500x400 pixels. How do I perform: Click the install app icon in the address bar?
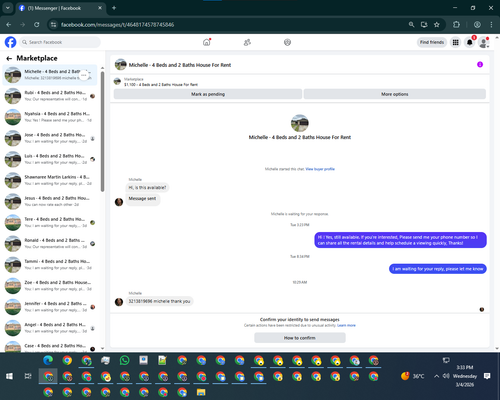[x=424, y=25]
